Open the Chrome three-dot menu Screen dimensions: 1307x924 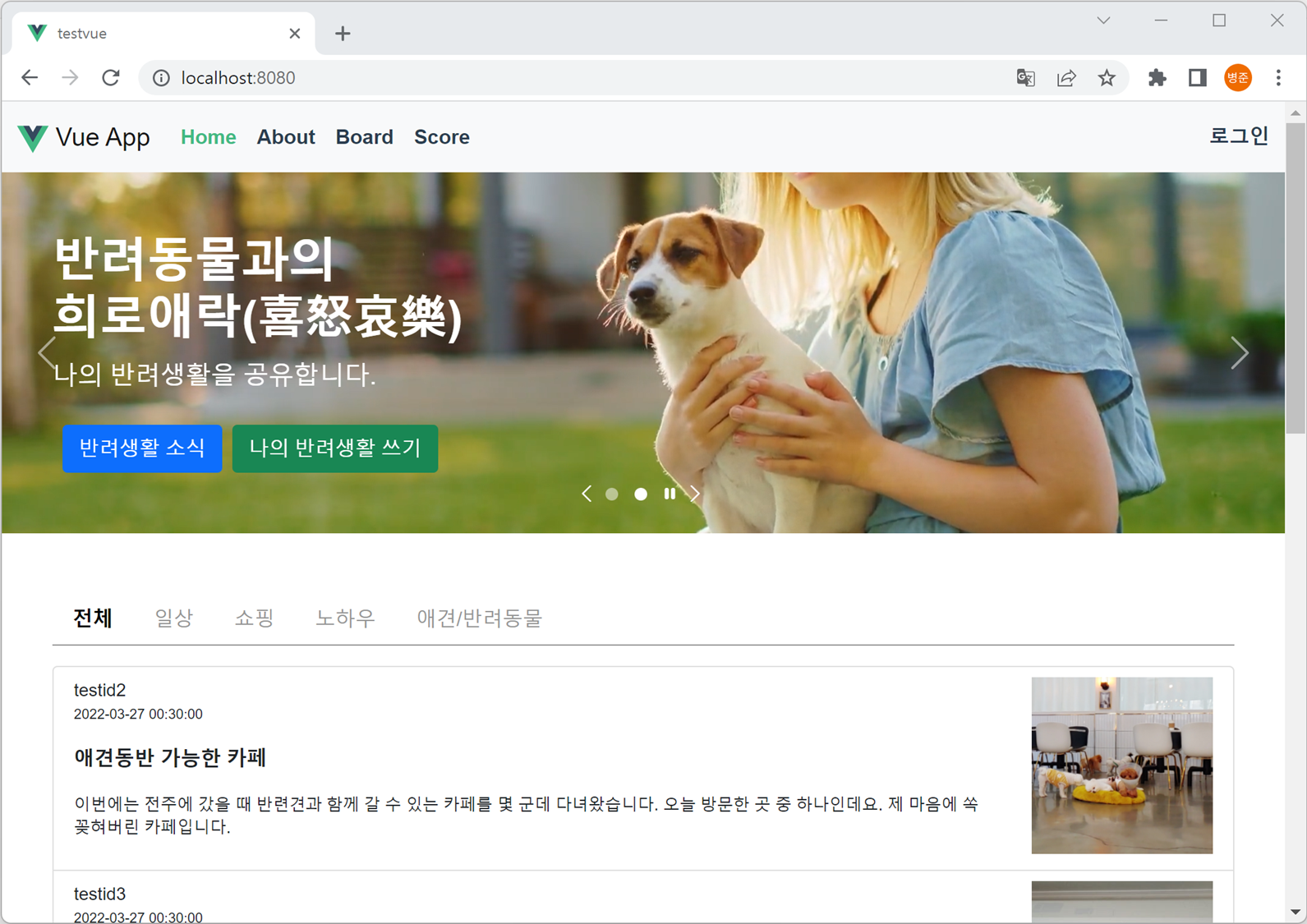[1278, 78]
